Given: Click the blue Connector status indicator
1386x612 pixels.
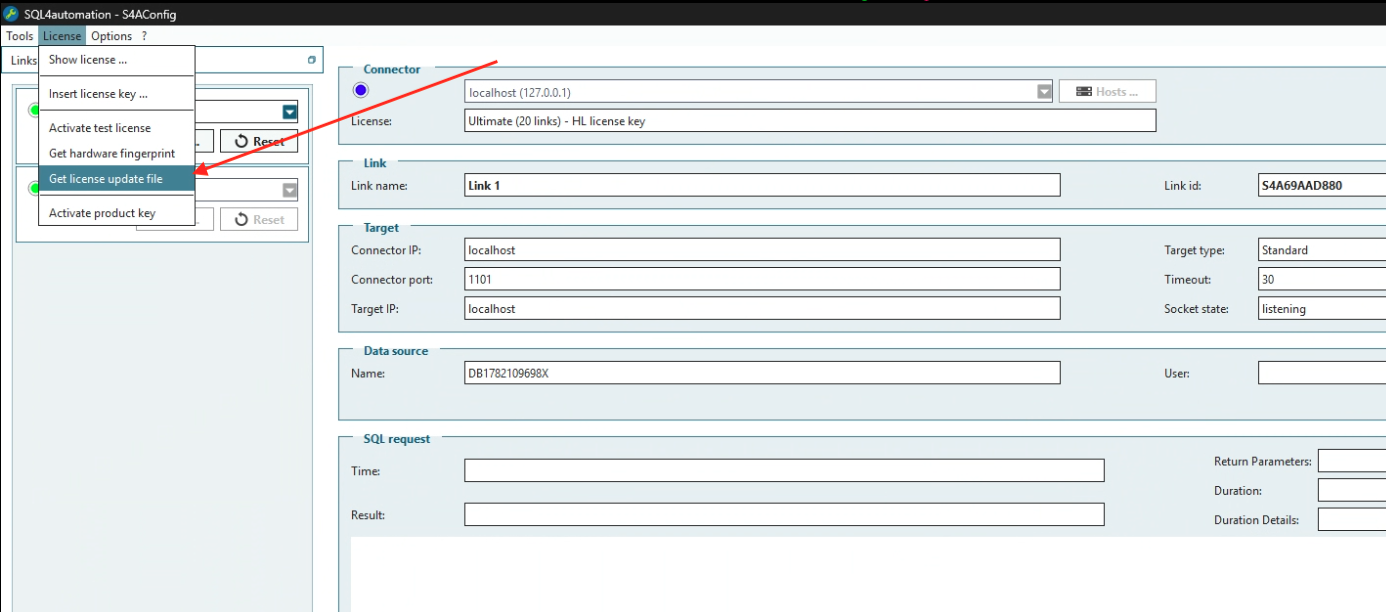Looking at the screenshot, I should pos(361,91).
